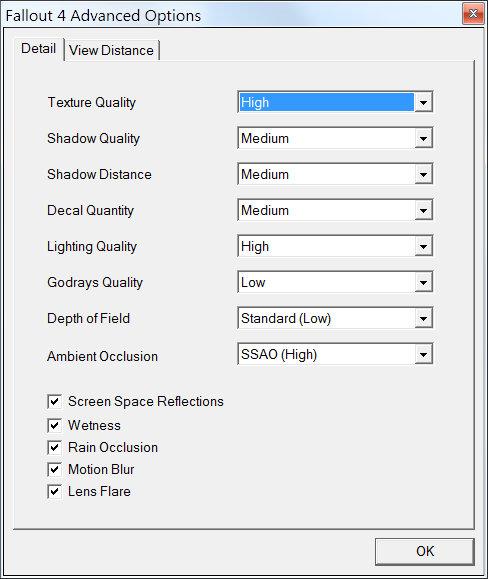Switch to the View Distance tab

pos(111,50)
